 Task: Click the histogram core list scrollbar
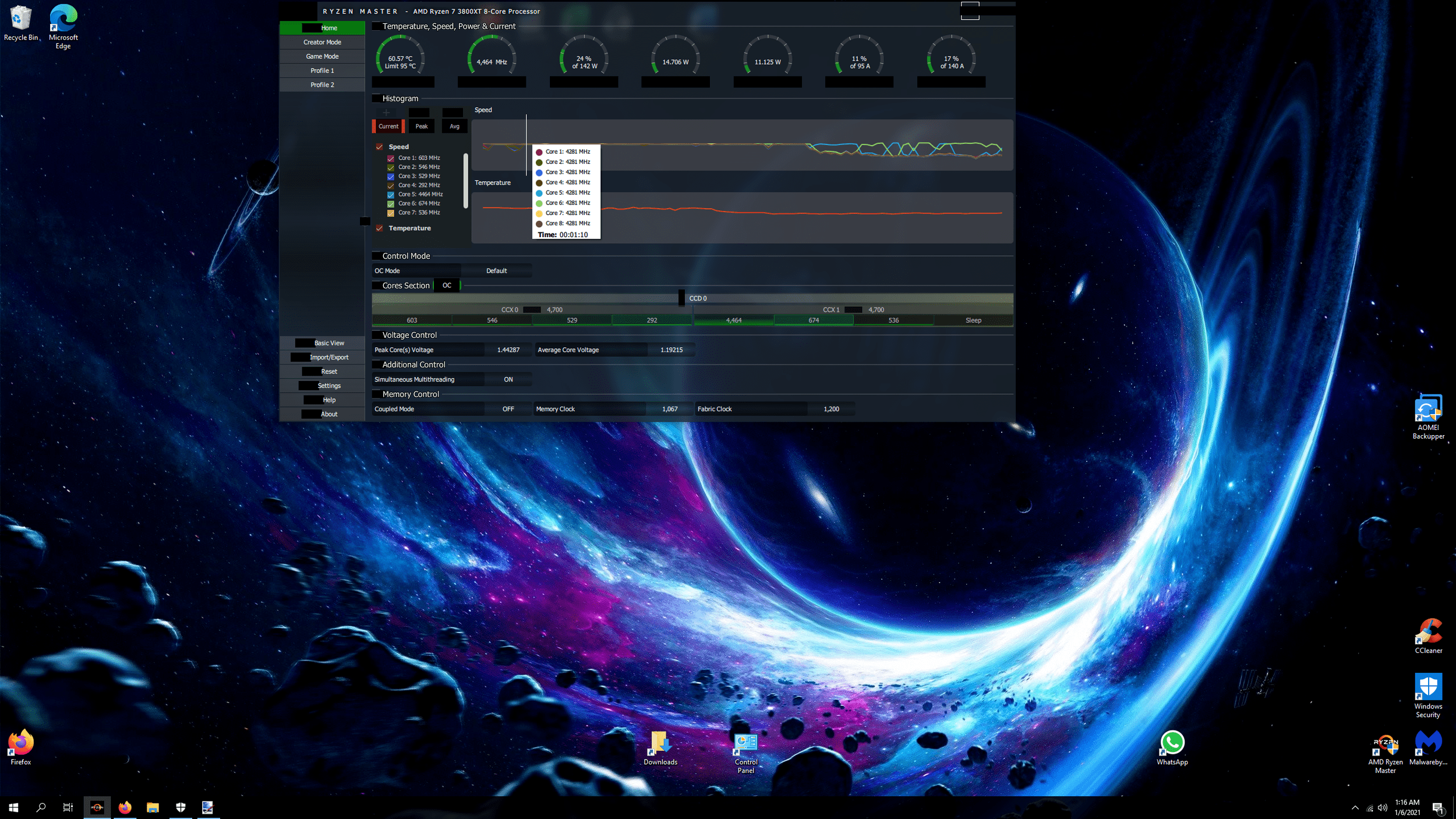tap(465, 181)
